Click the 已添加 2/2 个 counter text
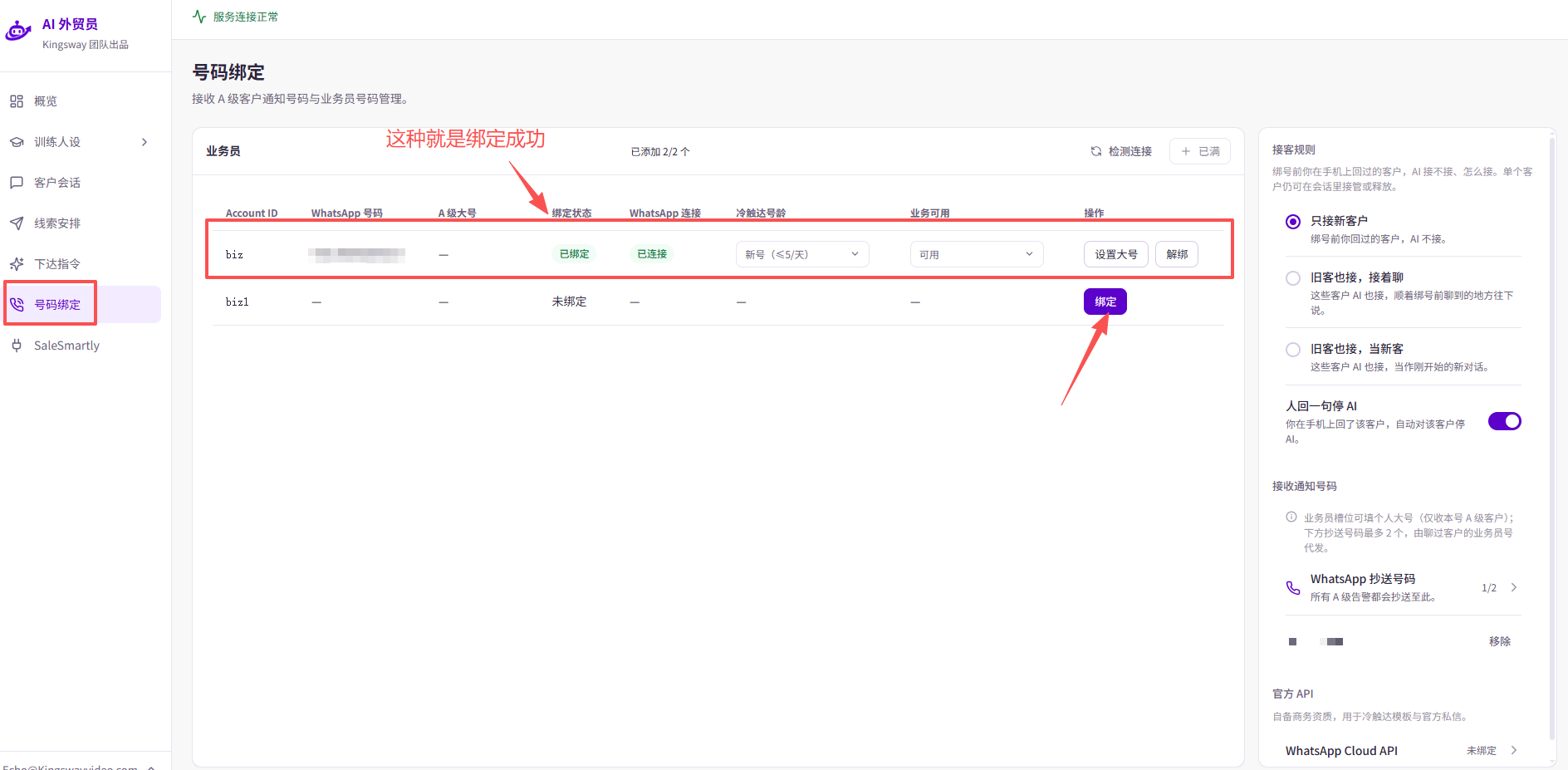The height and width of the screenshot is (770, 1568). (x=660, y=152)
